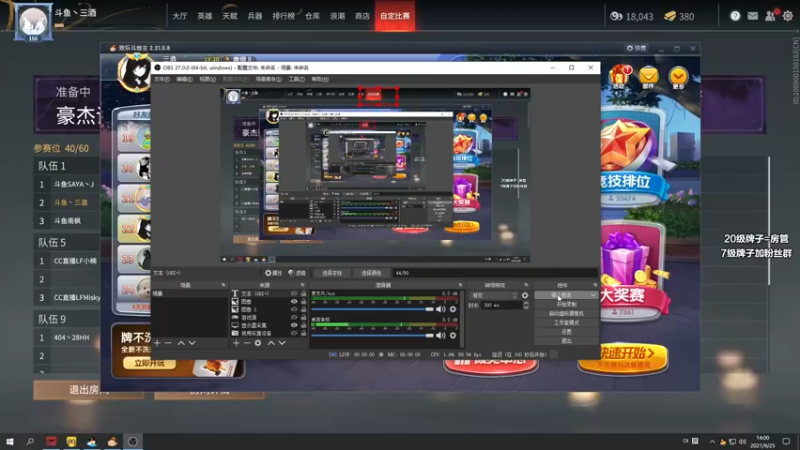Screen dimensions: 800x450
Task: Open 麦克风/Aux audio settings gear
Action: 453,309
